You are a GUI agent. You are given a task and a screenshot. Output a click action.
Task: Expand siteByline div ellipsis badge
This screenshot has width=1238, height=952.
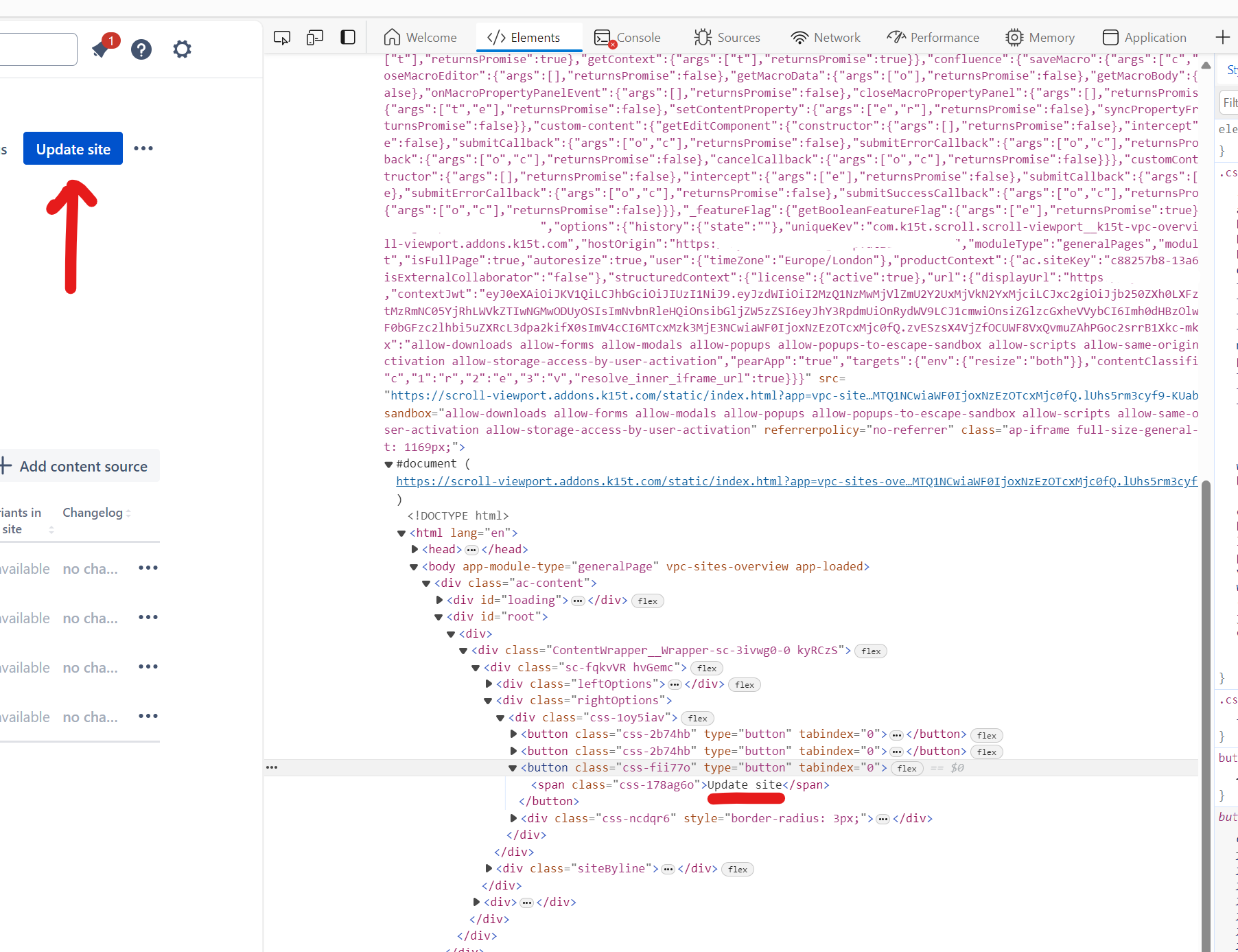(668, 869)
